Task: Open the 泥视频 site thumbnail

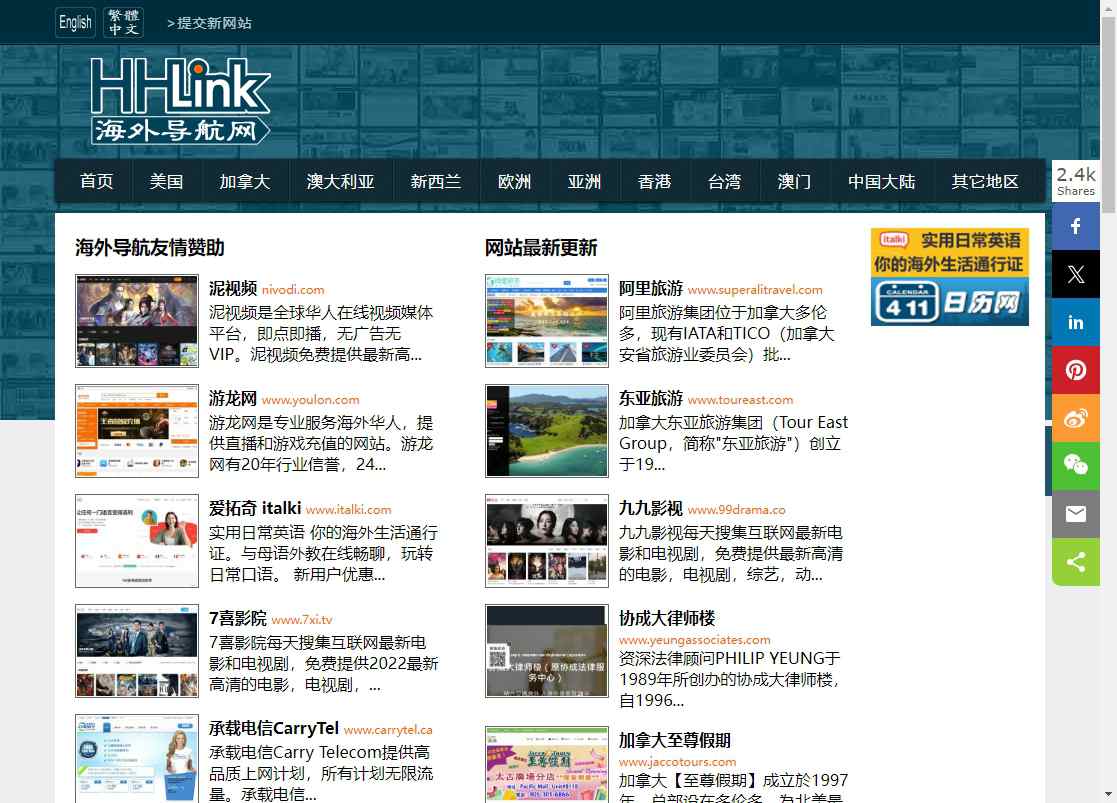Action: pos(137,321)
